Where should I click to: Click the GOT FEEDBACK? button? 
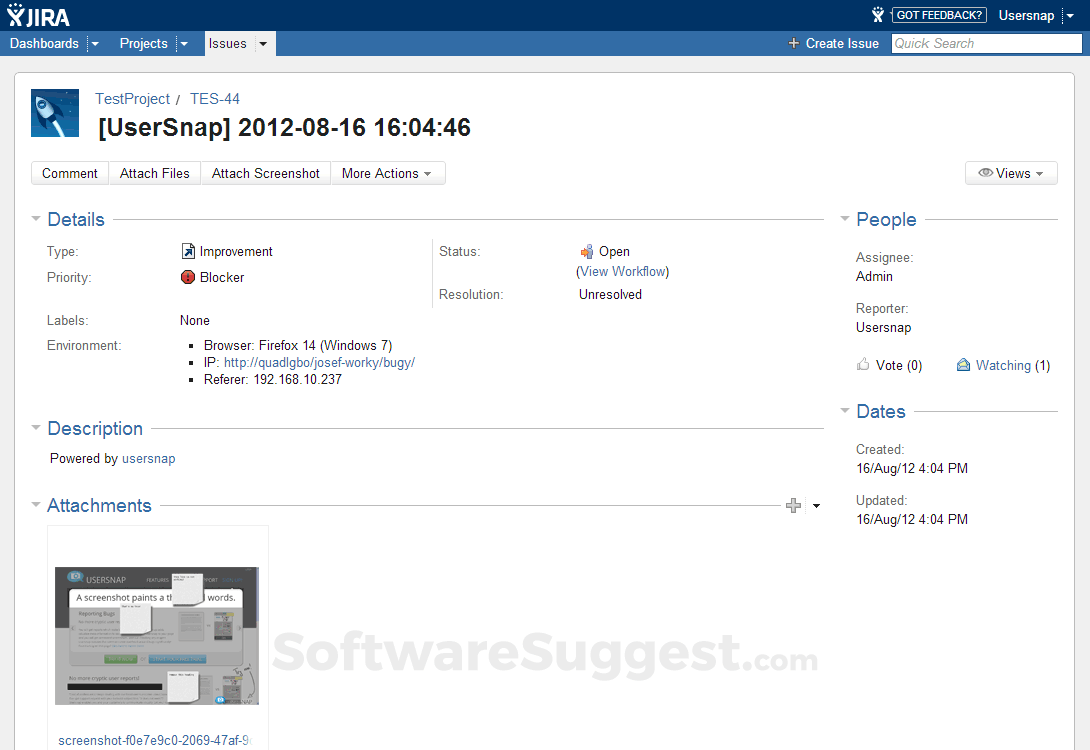939,15
